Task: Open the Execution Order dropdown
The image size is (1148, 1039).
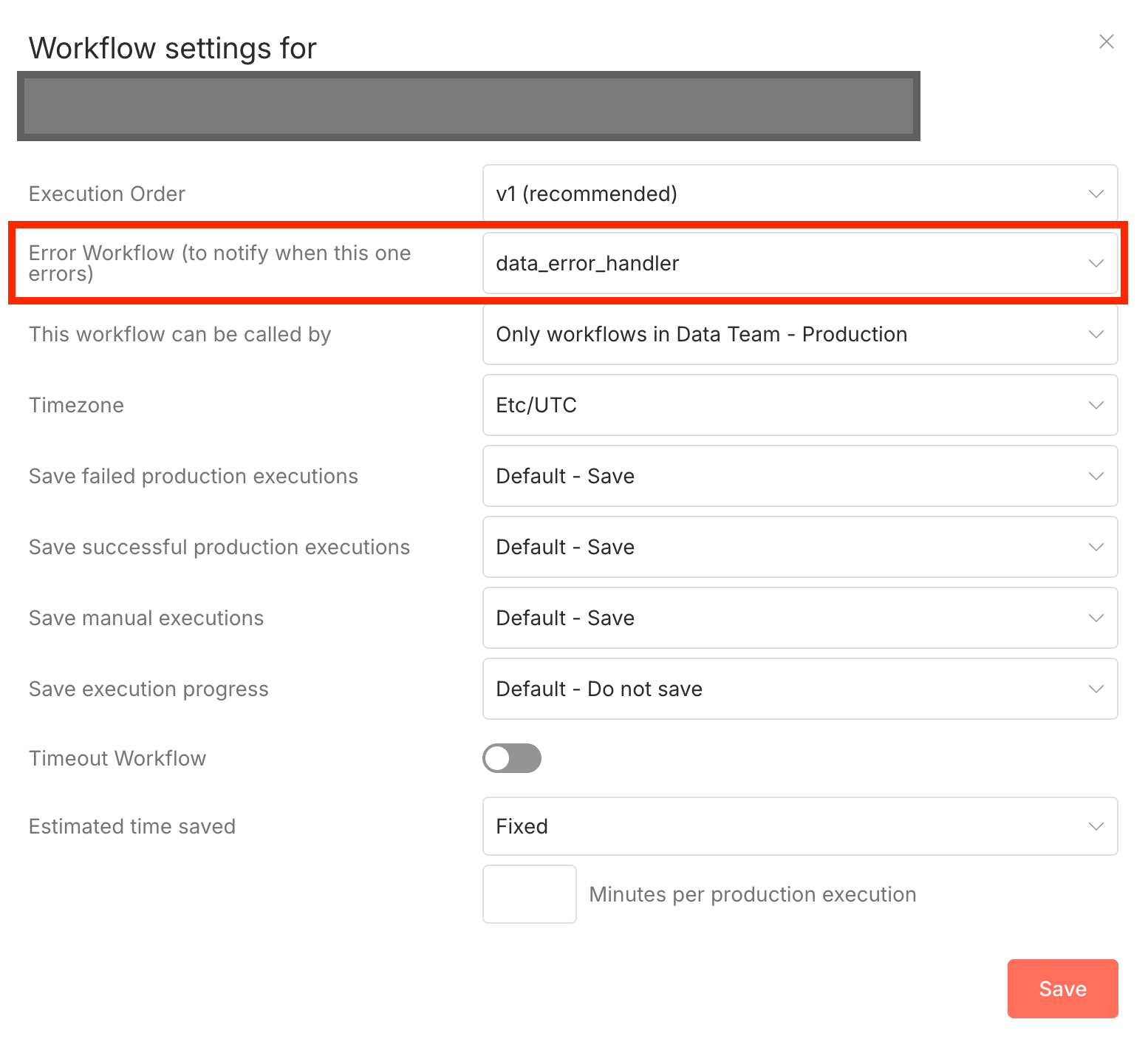Action: (x=799, y=194)
